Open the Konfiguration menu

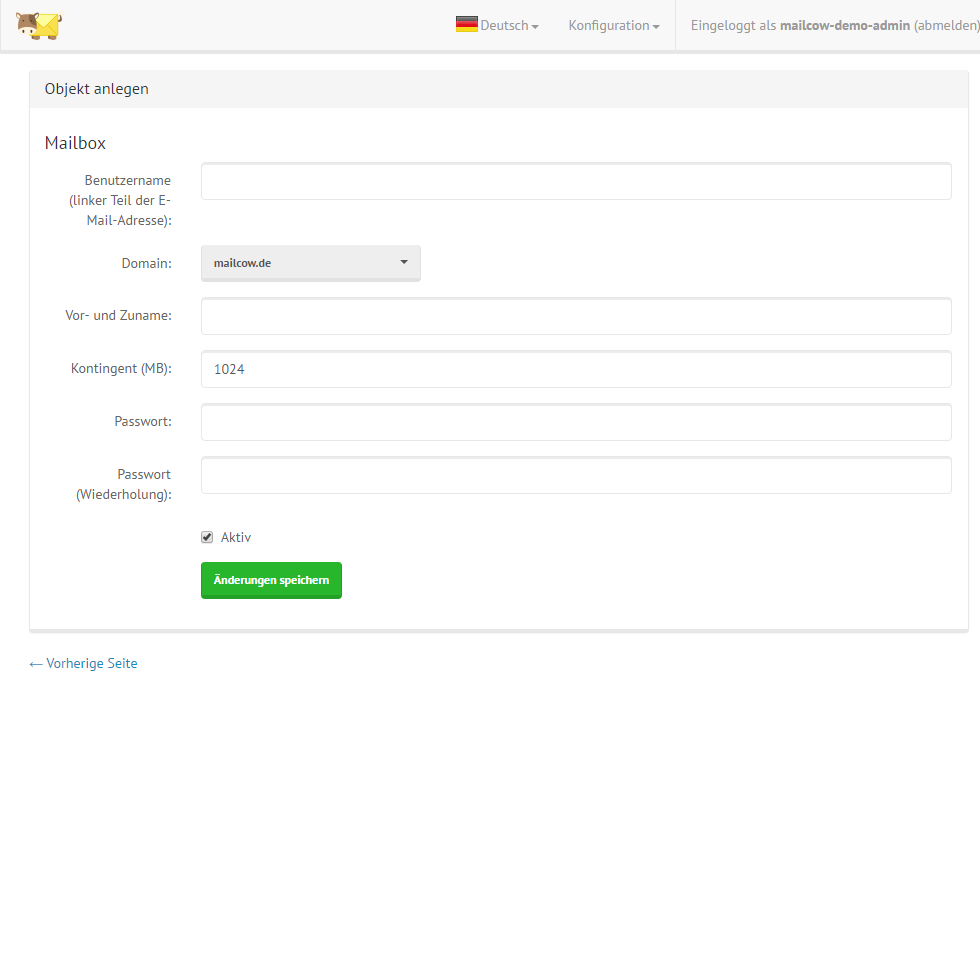pos(613,26)
